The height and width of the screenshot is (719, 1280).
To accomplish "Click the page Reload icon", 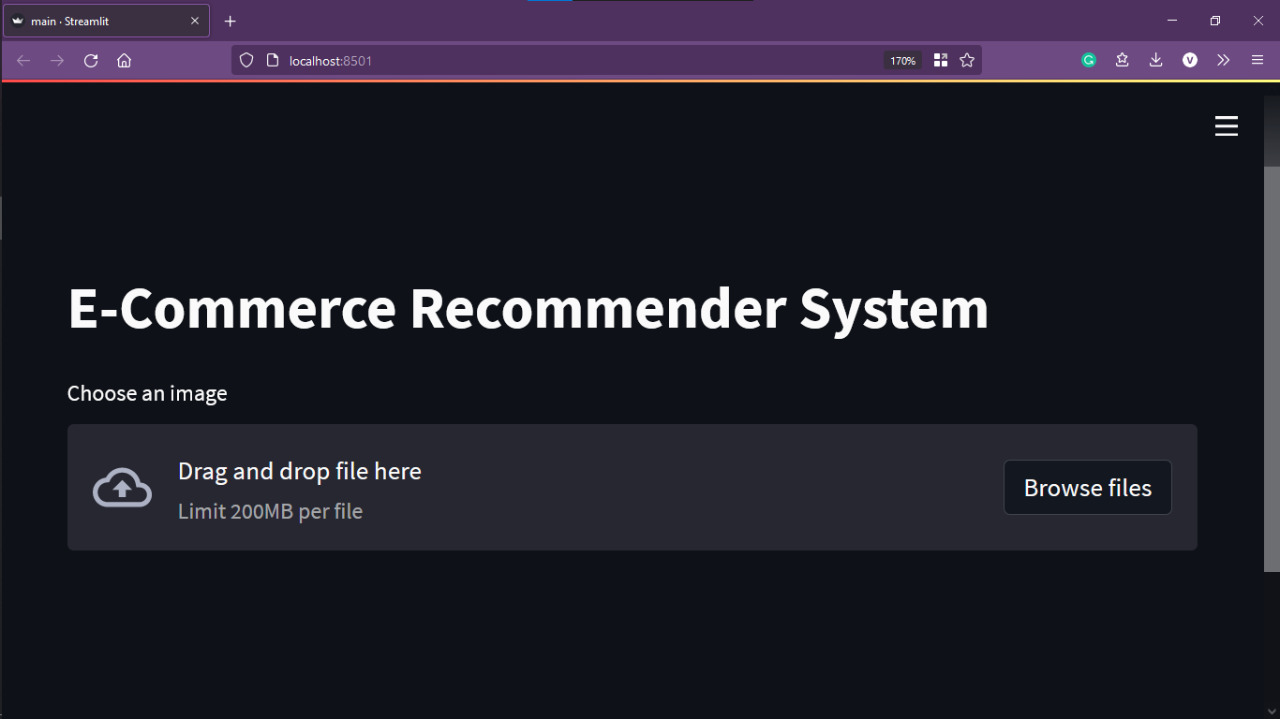I will pos(90,60).
